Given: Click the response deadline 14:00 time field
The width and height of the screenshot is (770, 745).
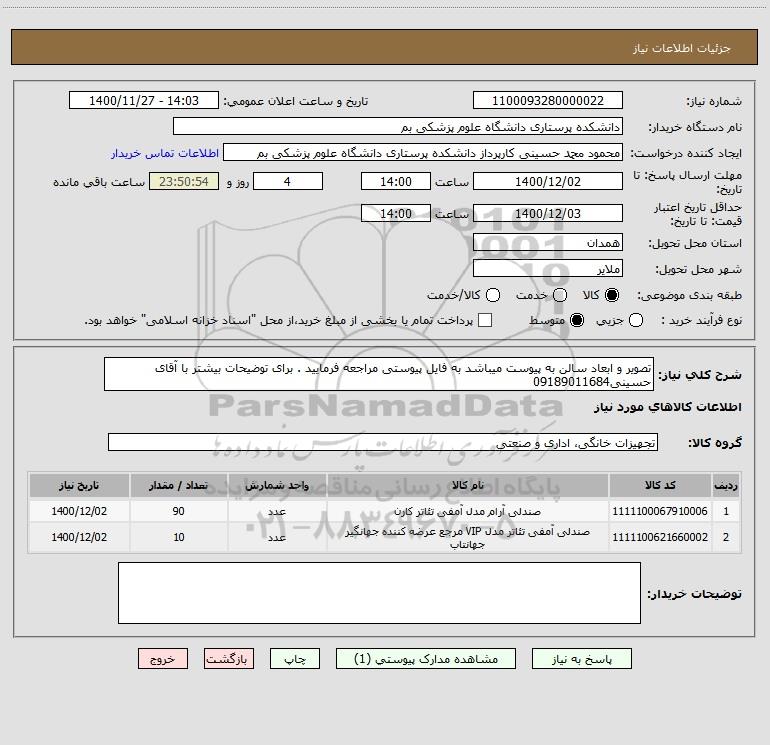Looking at the screenshot, I should tap(396, 181).
